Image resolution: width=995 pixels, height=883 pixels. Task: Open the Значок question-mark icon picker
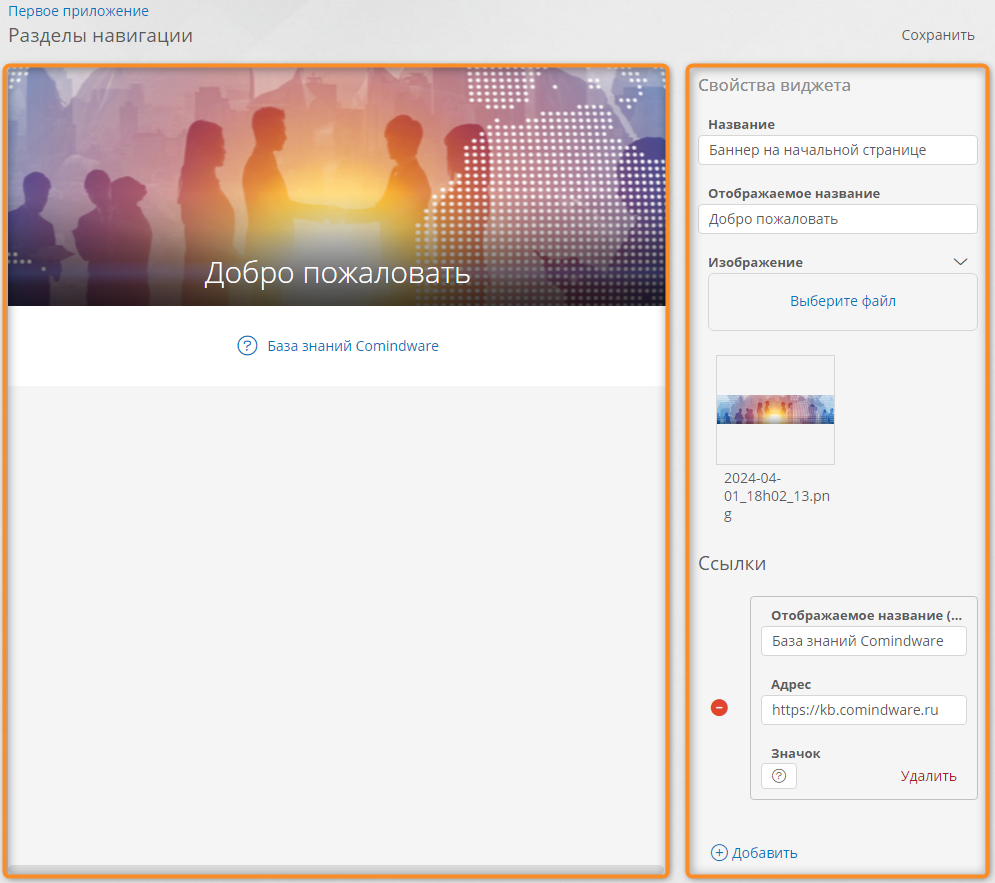coord(779,776)
